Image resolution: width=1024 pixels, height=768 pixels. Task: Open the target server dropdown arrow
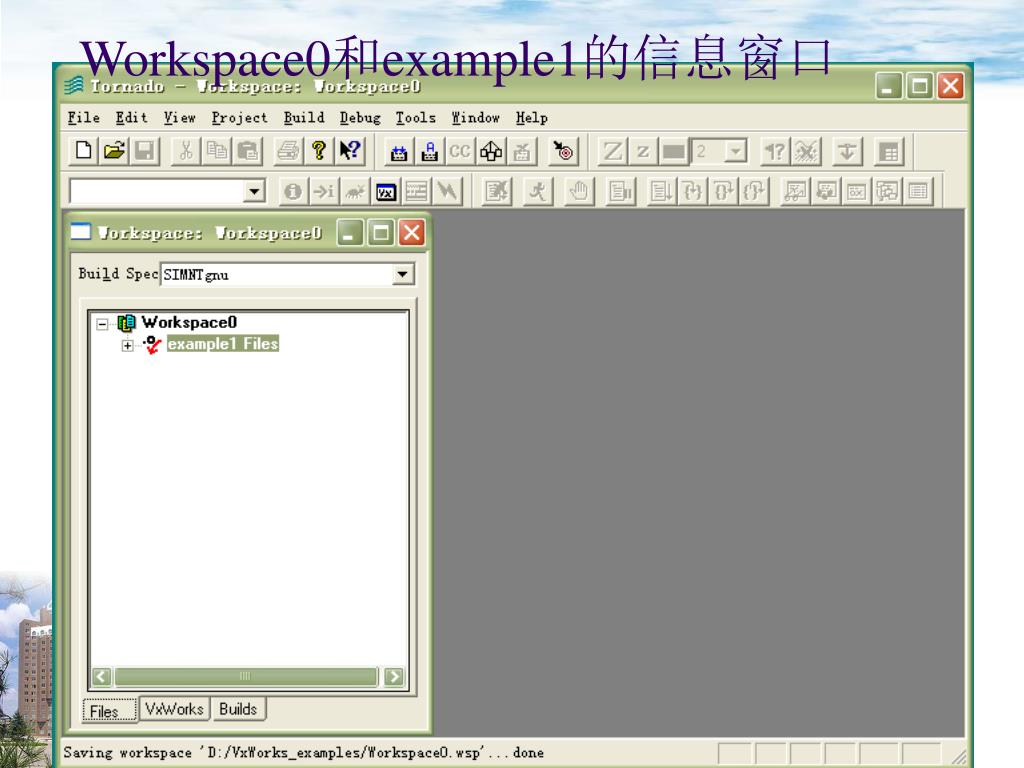(x=254, y=191)
